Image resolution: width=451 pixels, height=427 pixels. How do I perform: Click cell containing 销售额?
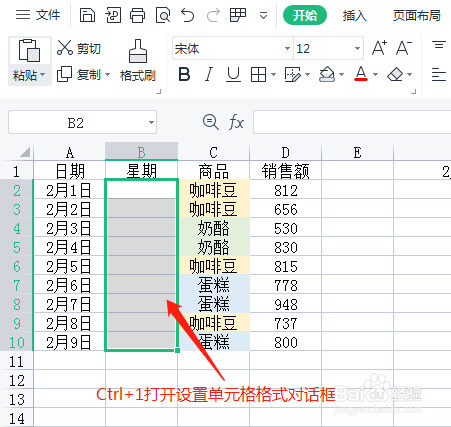[x=285, y=171]
